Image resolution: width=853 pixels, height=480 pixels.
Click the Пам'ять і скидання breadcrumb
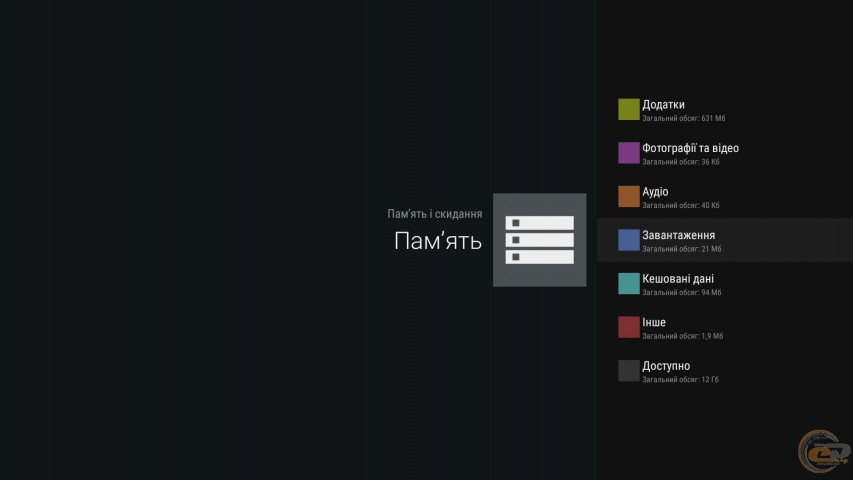(x=434, y=214)
